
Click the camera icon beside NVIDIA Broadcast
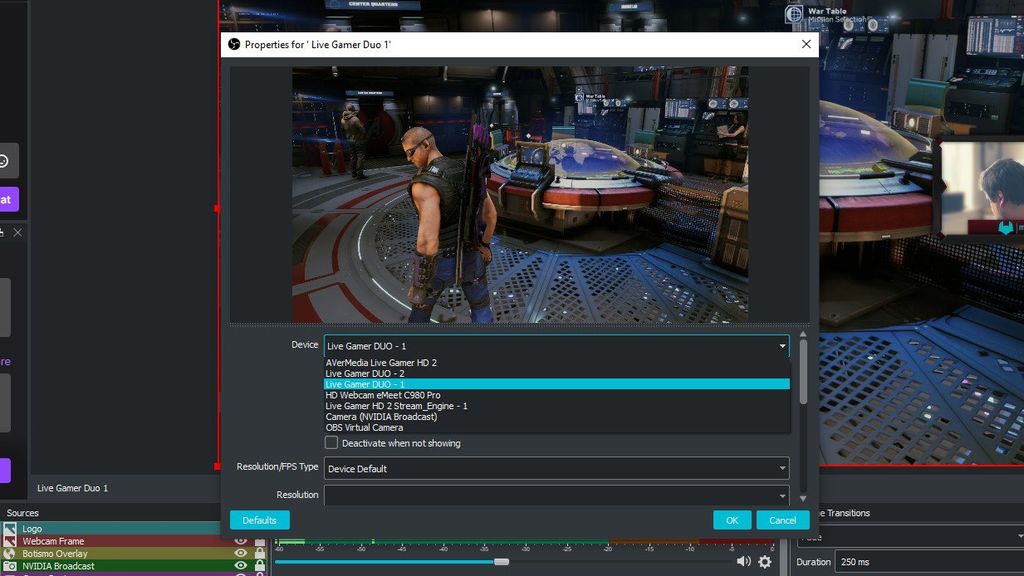8,565
